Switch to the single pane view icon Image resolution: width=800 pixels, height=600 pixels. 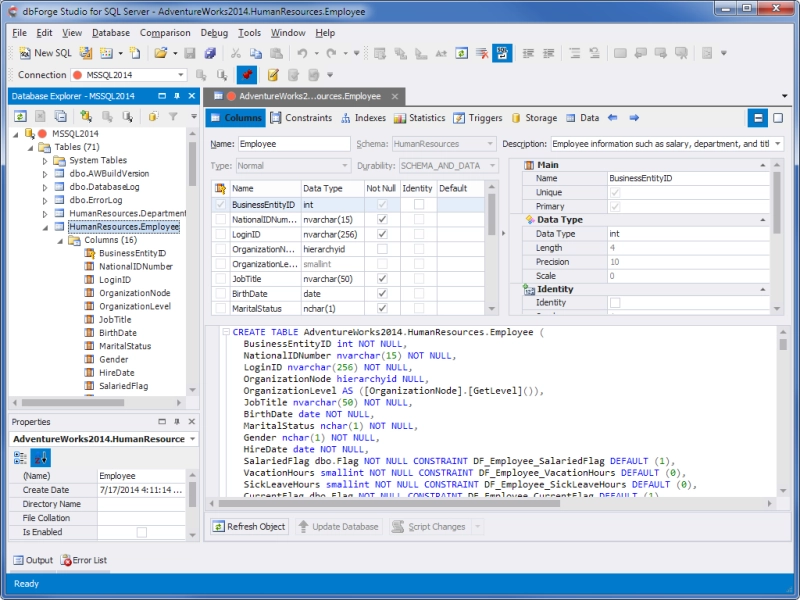pos(778,118)
